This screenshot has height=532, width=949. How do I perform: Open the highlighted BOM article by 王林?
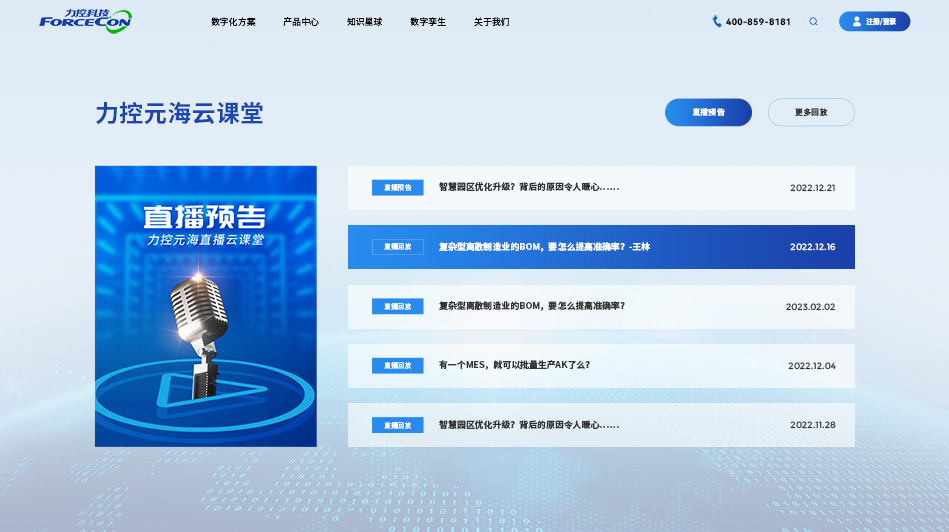pyautogui.click(x=544, y=247)
